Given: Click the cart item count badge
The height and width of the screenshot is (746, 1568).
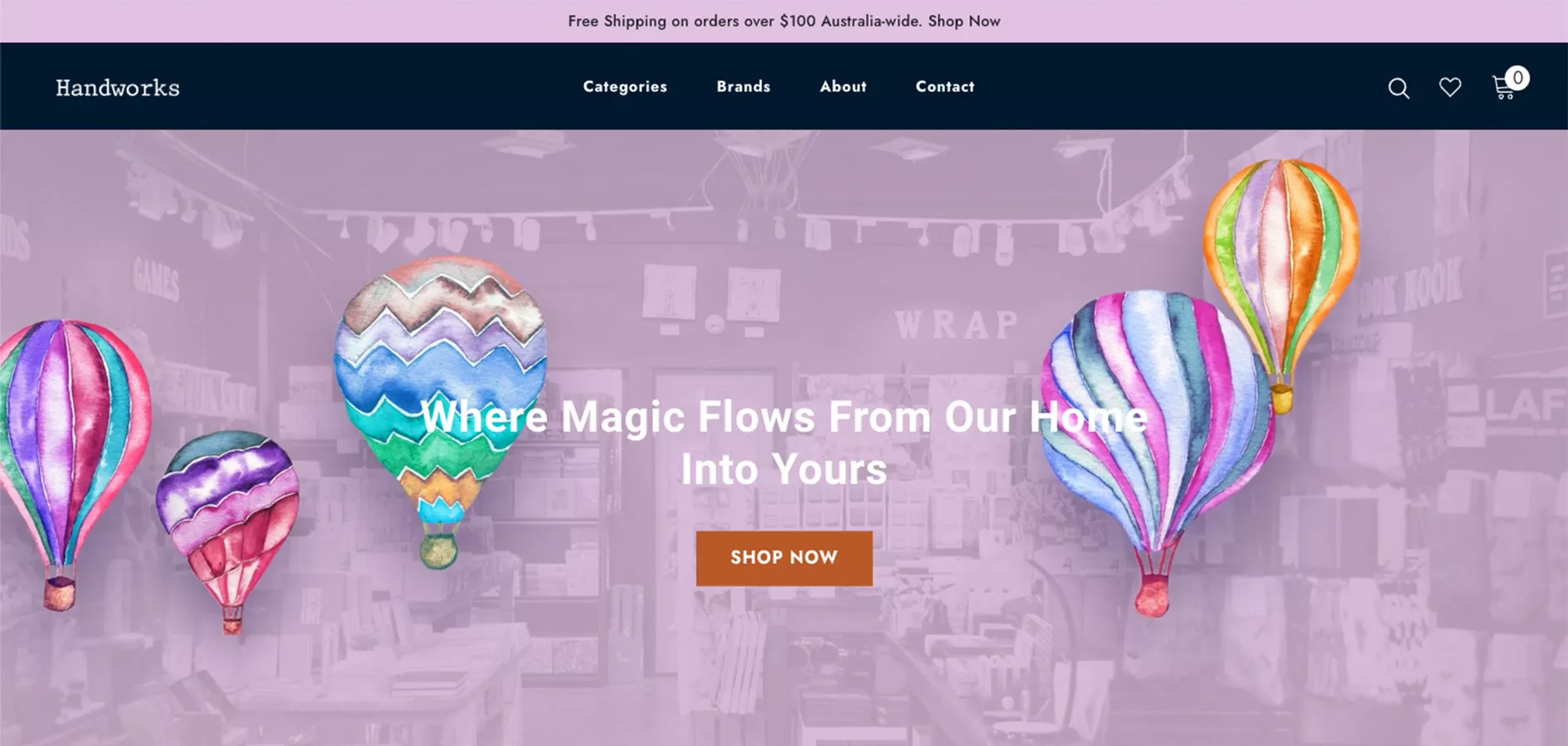Looking at the screenshot, I should 1517,78.
